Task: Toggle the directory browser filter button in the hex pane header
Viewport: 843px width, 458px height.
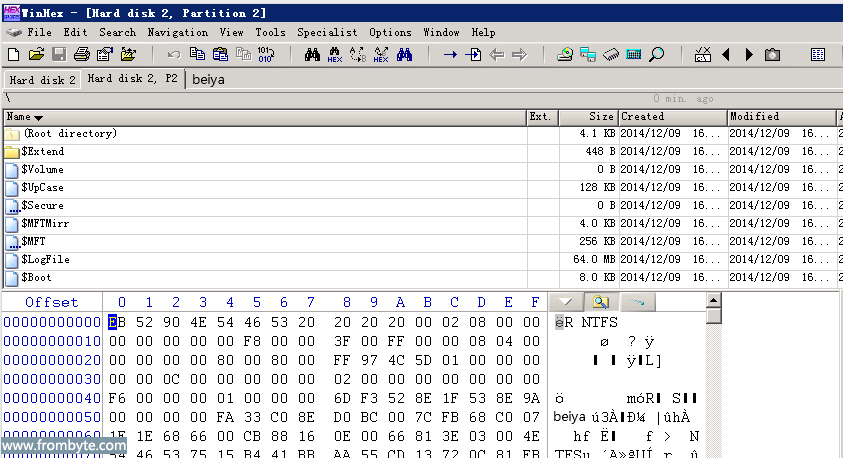Action: pyautogui.click(x=601, y=301)
